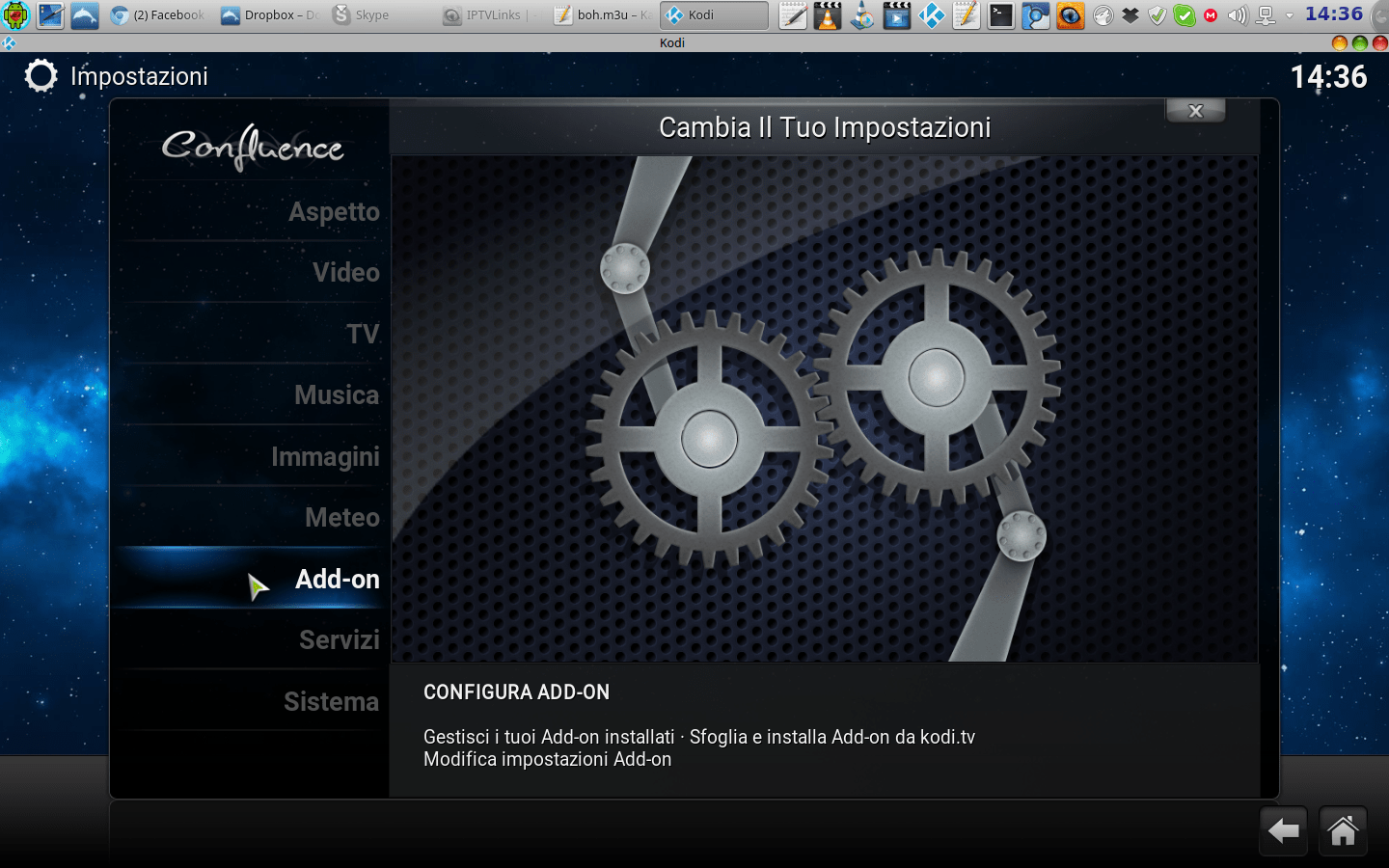Launch the dolphin icon in taskbar
The image size is (1389, 868).
click(85, 14)
